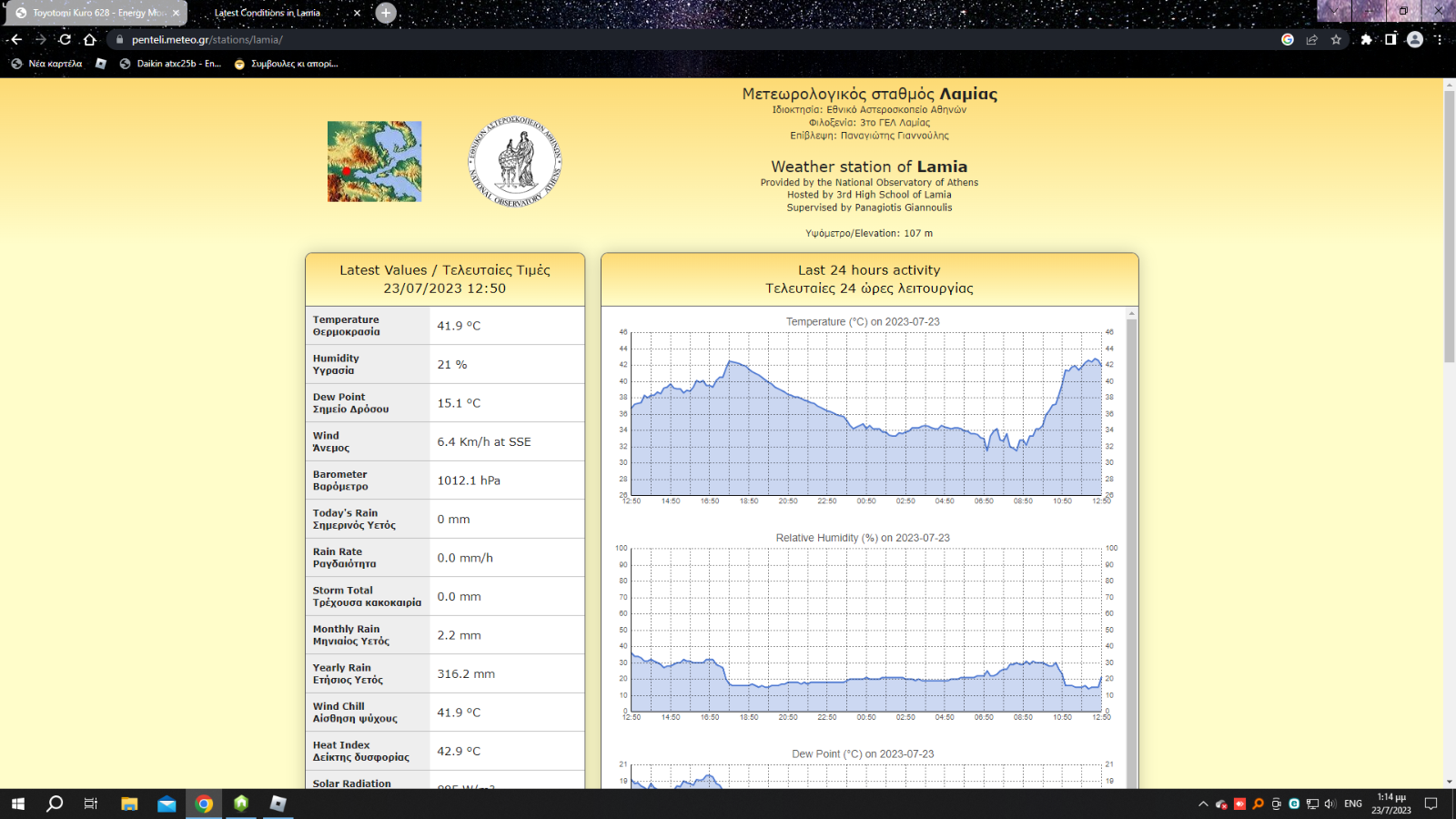
Task: Select the Latest Conditions in Lamia tab
Action: click(x=277, y=13)
